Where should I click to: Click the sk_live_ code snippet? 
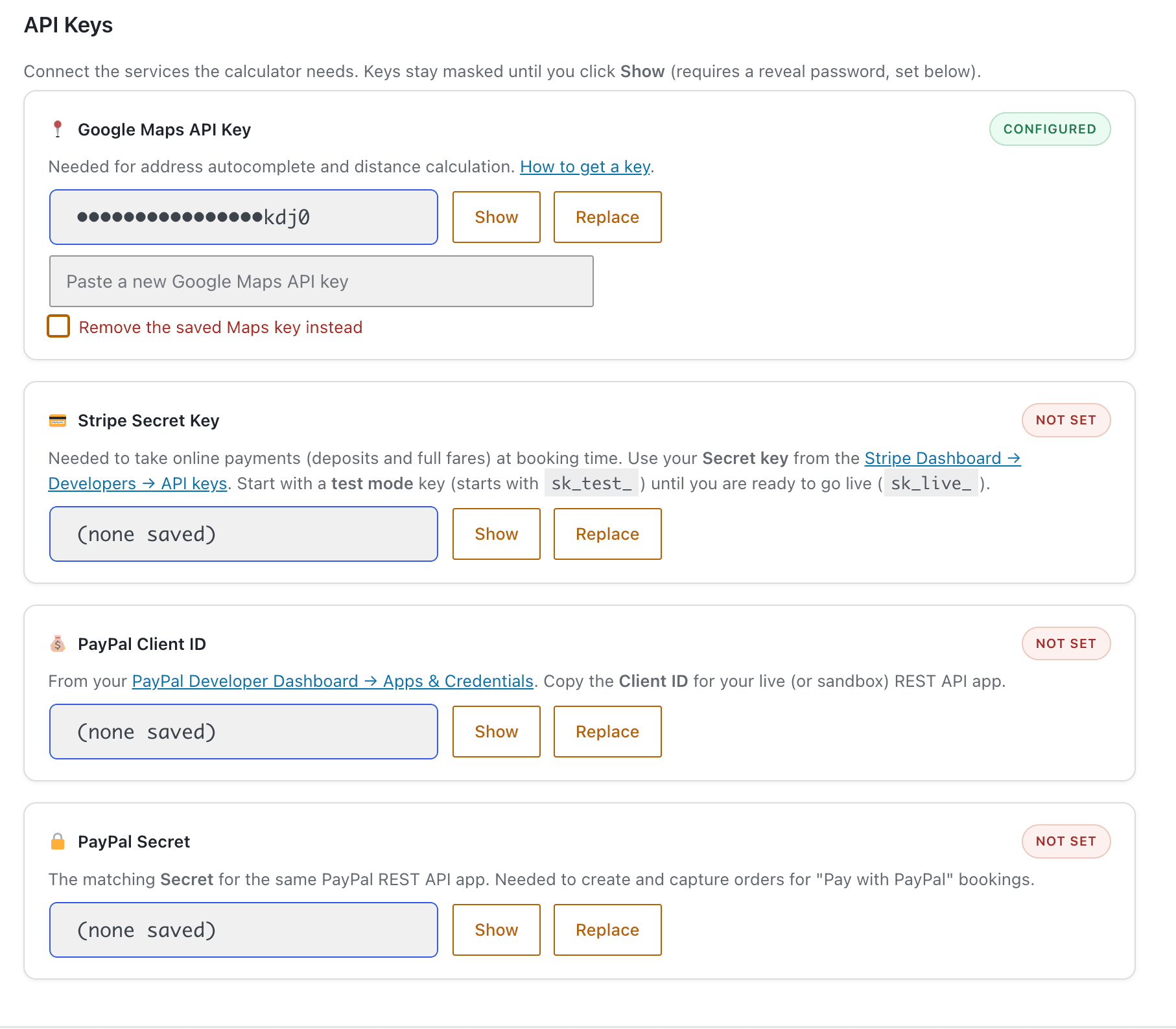pos(931,483)
